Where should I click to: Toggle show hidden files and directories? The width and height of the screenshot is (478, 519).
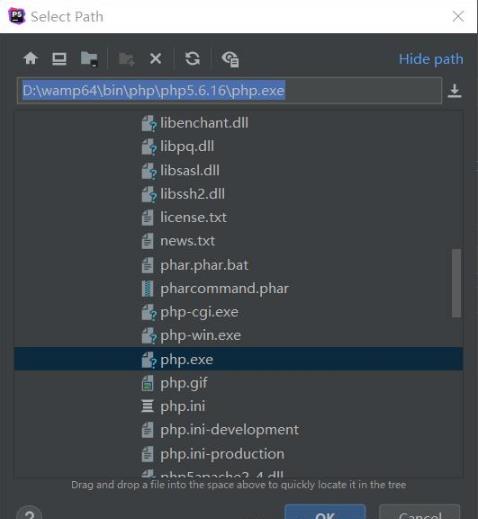click(x=230, y=59)
